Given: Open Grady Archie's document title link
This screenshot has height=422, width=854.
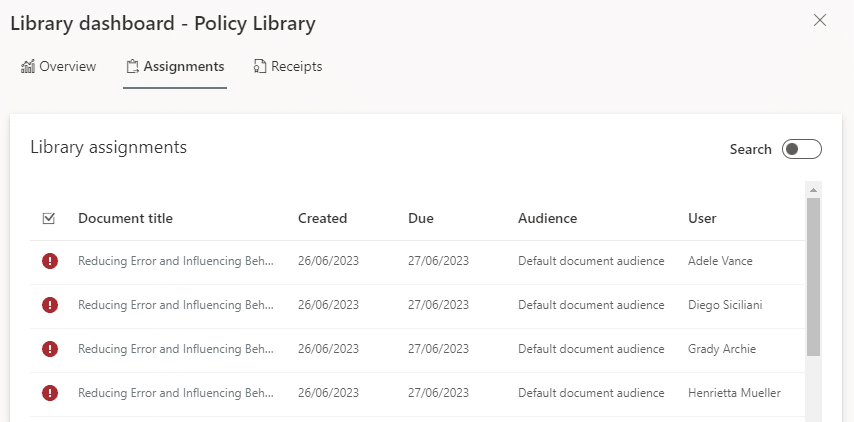Looking at the screenshot, I should pyautogui.click(x=175, y=349).
